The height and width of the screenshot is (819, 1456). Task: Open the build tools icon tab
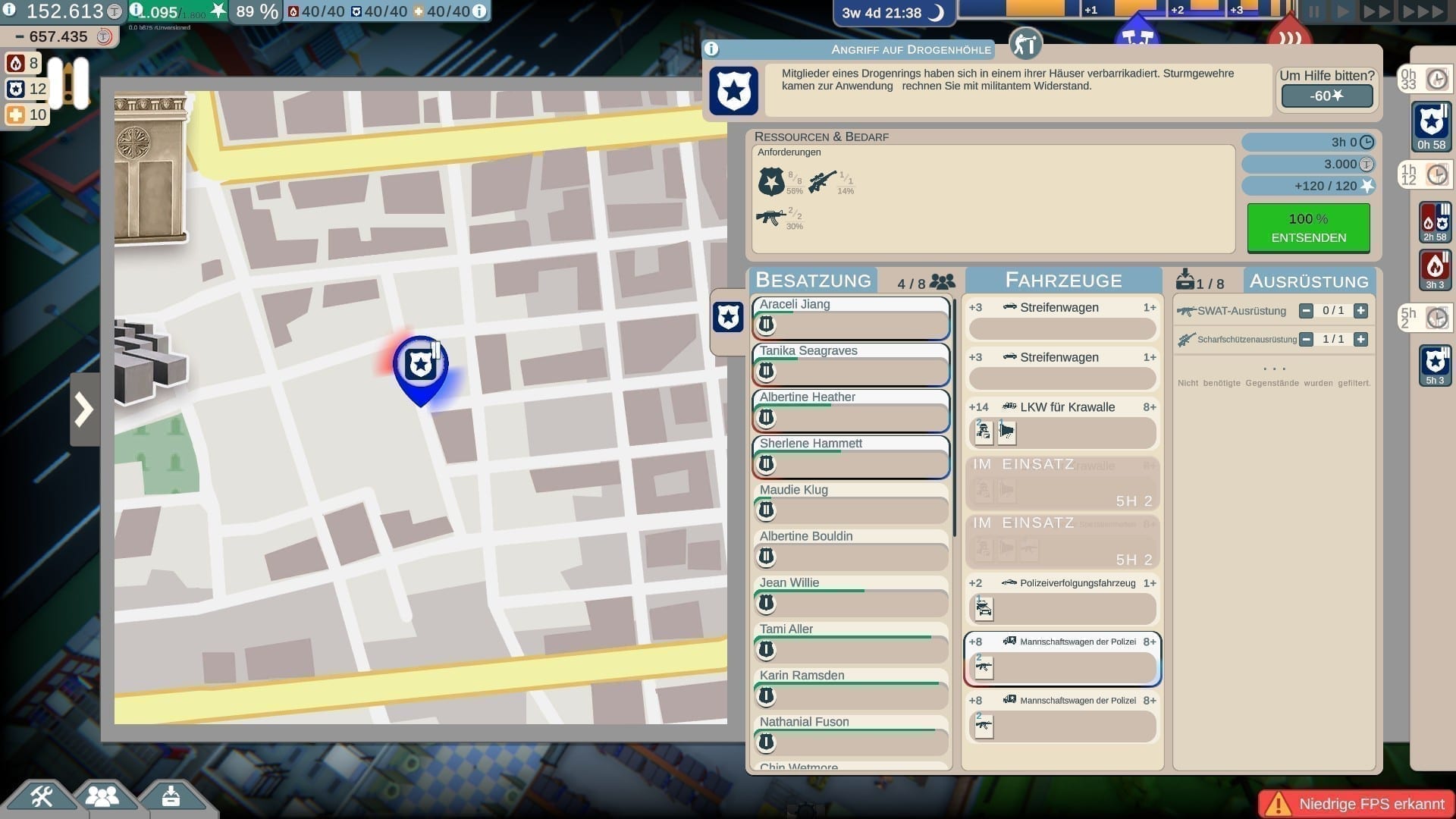(42, 796)
